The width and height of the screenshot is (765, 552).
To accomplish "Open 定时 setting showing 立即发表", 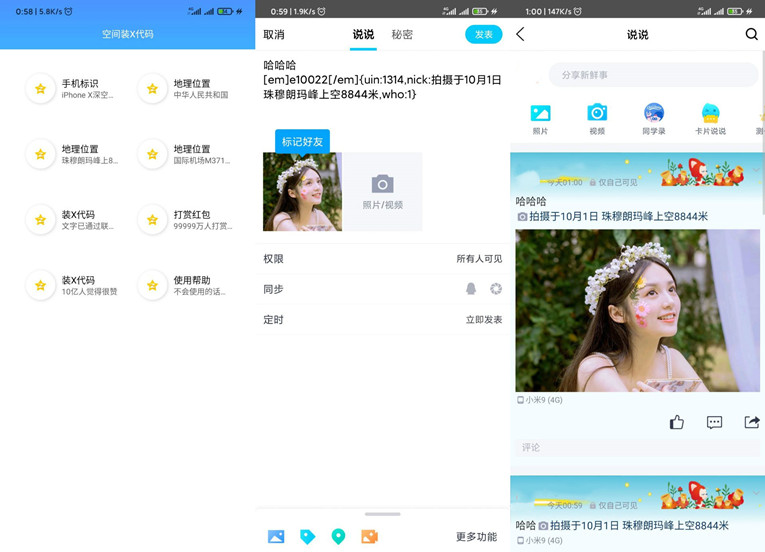I will pyautogui.click(x=382, y=320).
